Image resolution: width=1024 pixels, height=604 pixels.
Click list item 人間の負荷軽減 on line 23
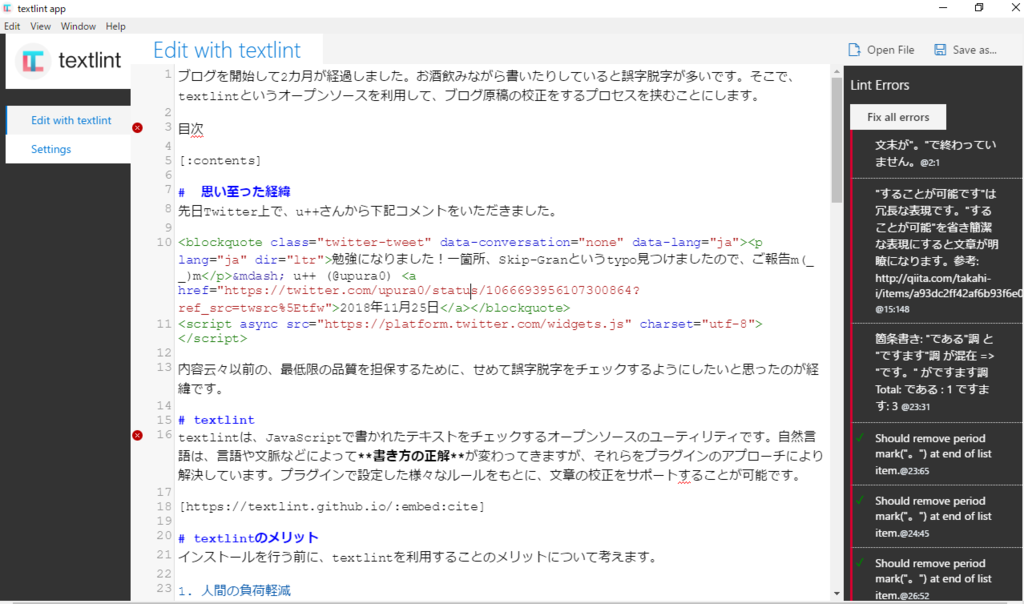tap(246, 590)
